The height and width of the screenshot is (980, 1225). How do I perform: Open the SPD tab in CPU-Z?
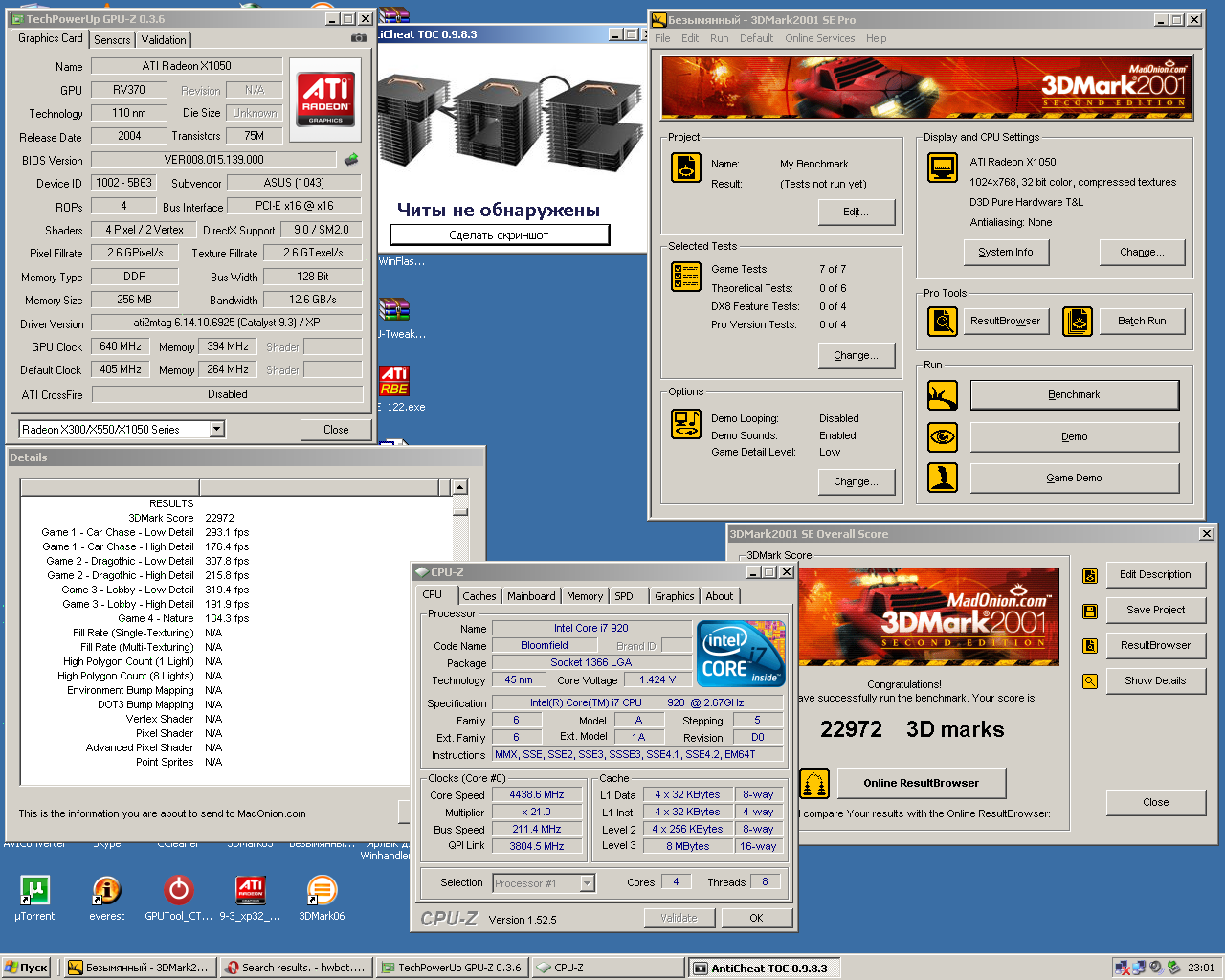[624, 596]
